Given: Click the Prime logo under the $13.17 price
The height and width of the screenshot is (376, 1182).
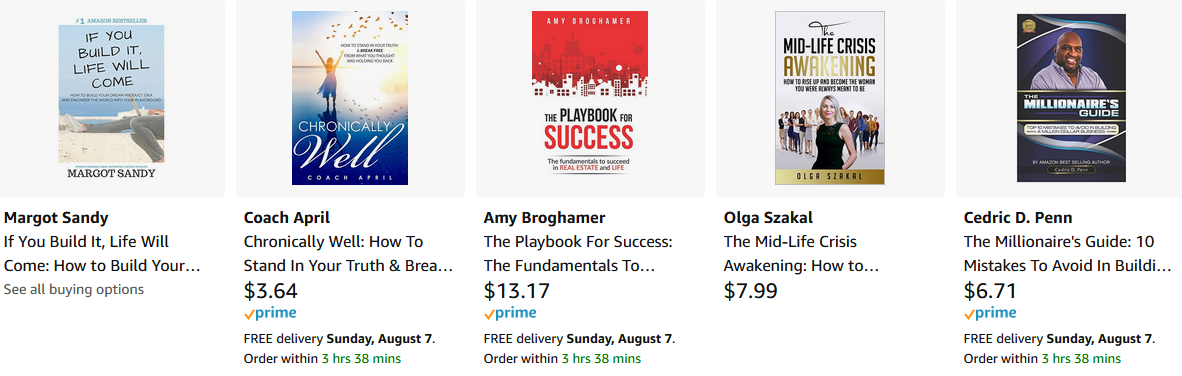Looking at the screenshot, I should (510, 313).
